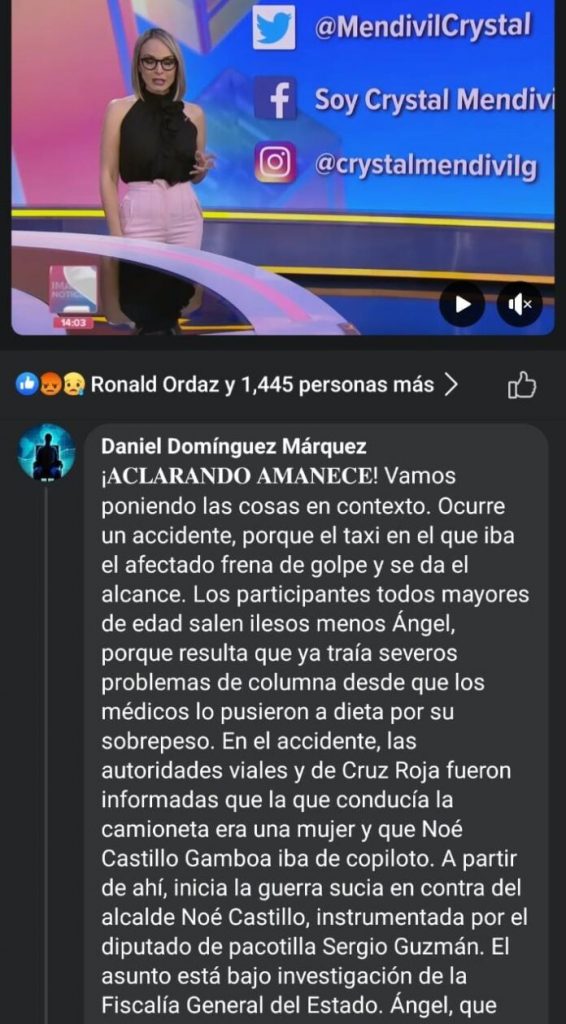Screen dimensions: 566x1024
Task: Click the Facebook logo in video
Action: coord(275,98)
